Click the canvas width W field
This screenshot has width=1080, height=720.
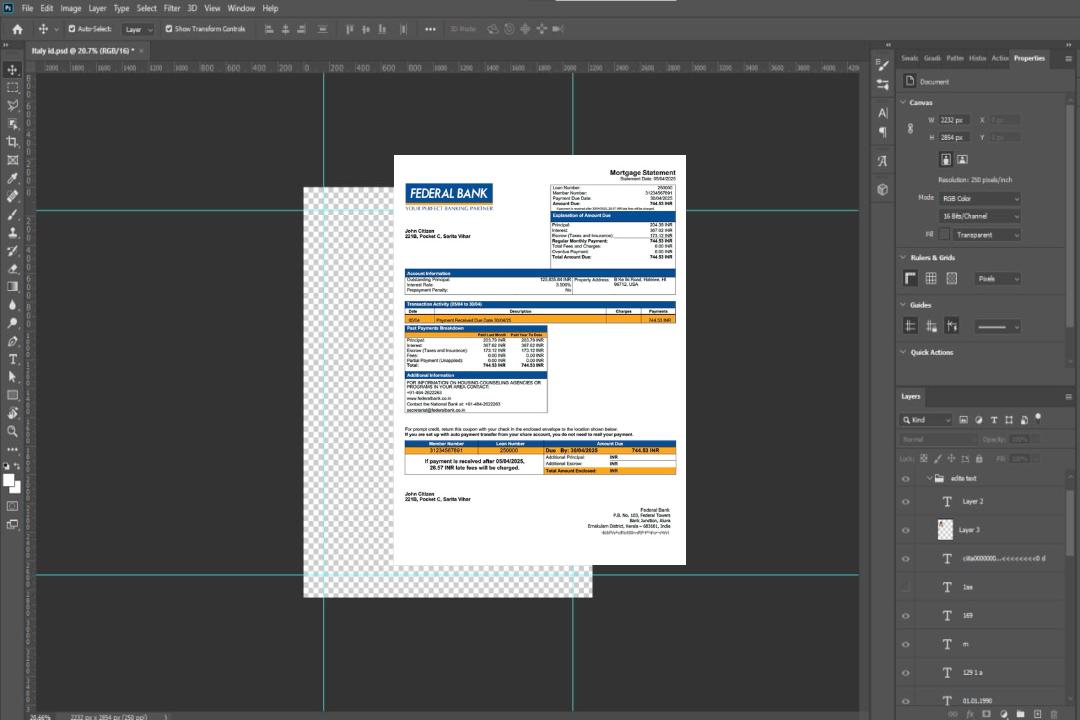pos(954,120)
